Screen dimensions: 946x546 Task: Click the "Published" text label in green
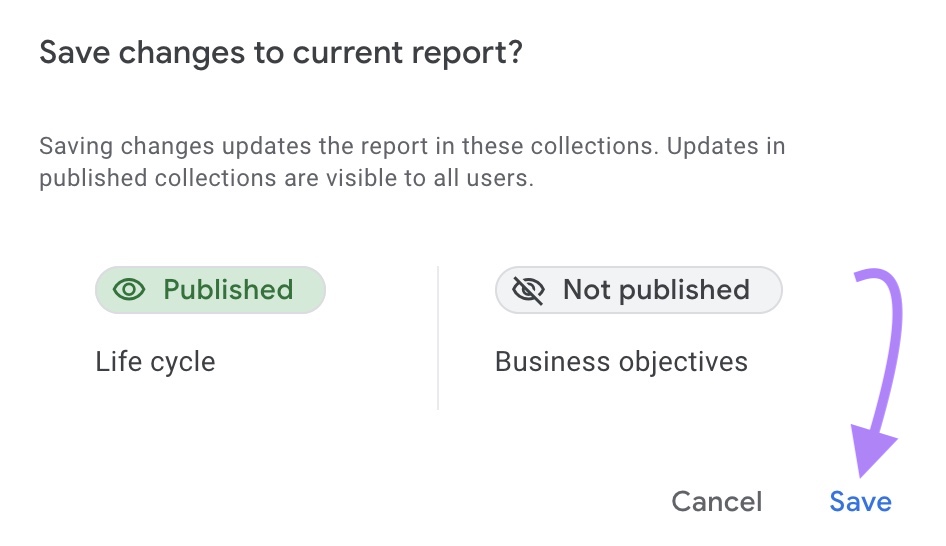point(228,290)
